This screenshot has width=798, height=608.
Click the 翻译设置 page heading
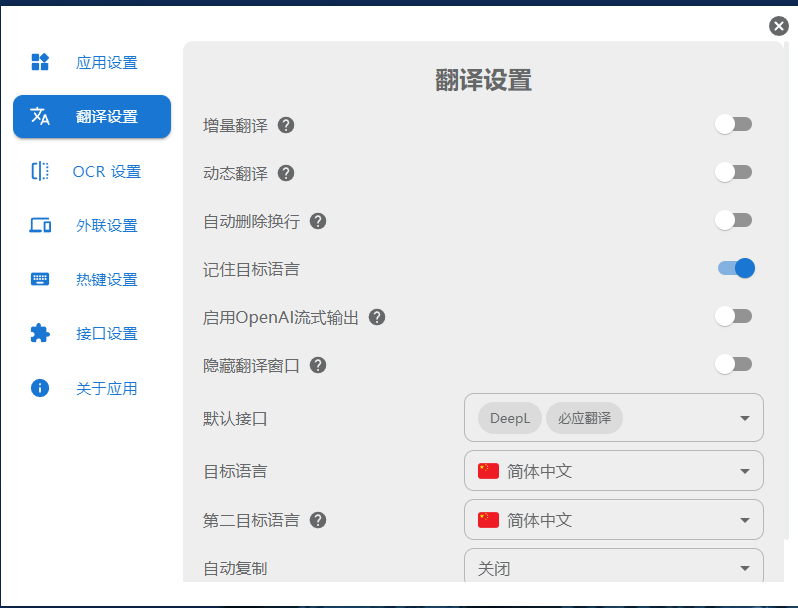(483, 80)
